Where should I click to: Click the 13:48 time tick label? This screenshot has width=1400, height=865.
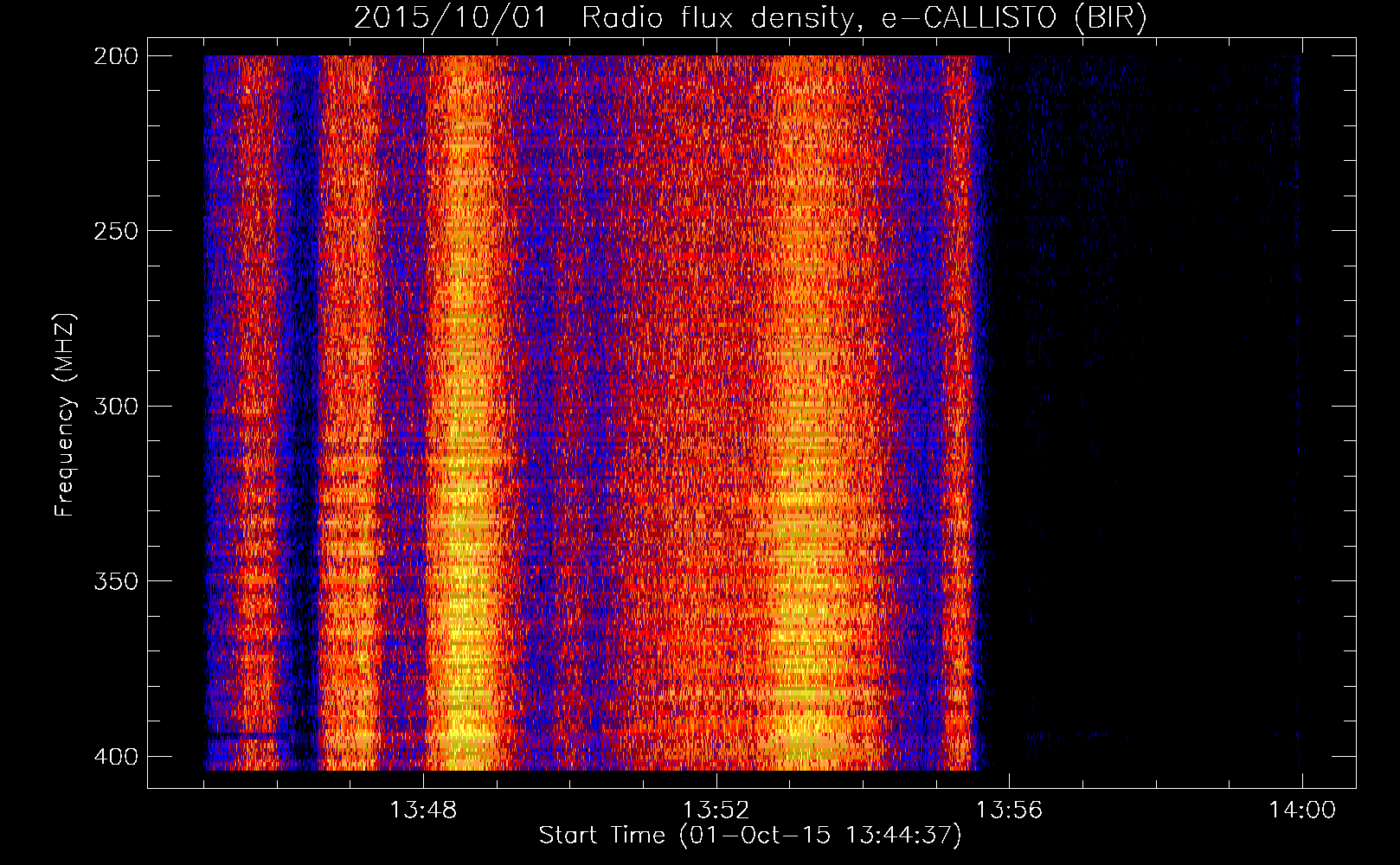pyautogui.click(x=423, y=811)
